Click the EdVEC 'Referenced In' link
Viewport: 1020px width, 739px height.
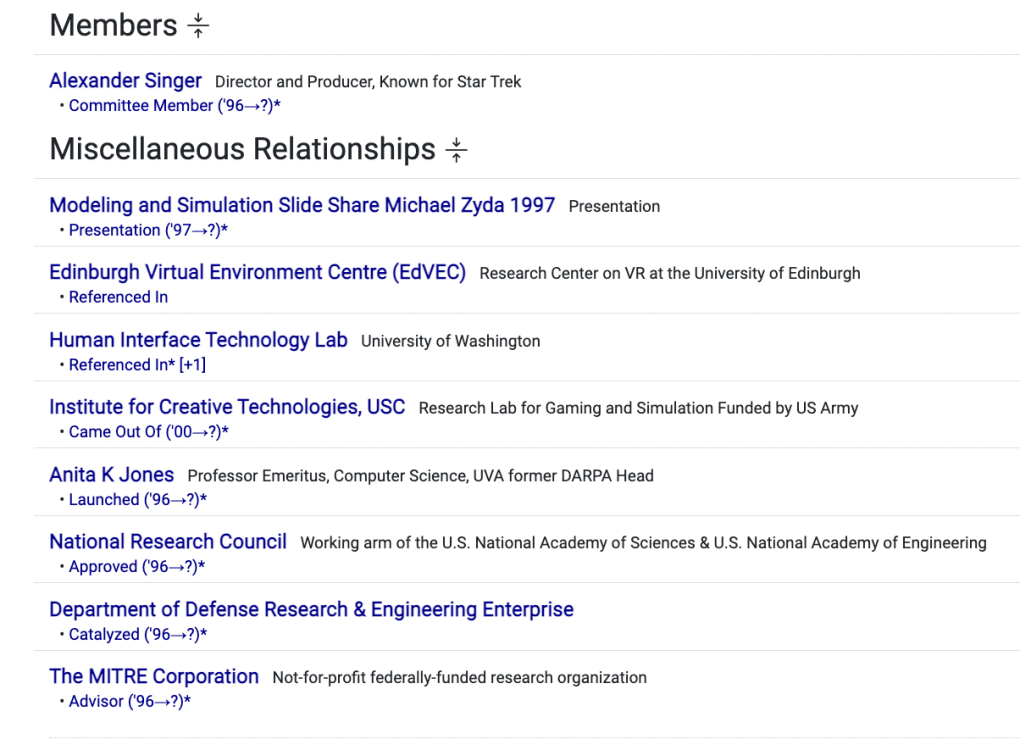[x=118, y=297]
